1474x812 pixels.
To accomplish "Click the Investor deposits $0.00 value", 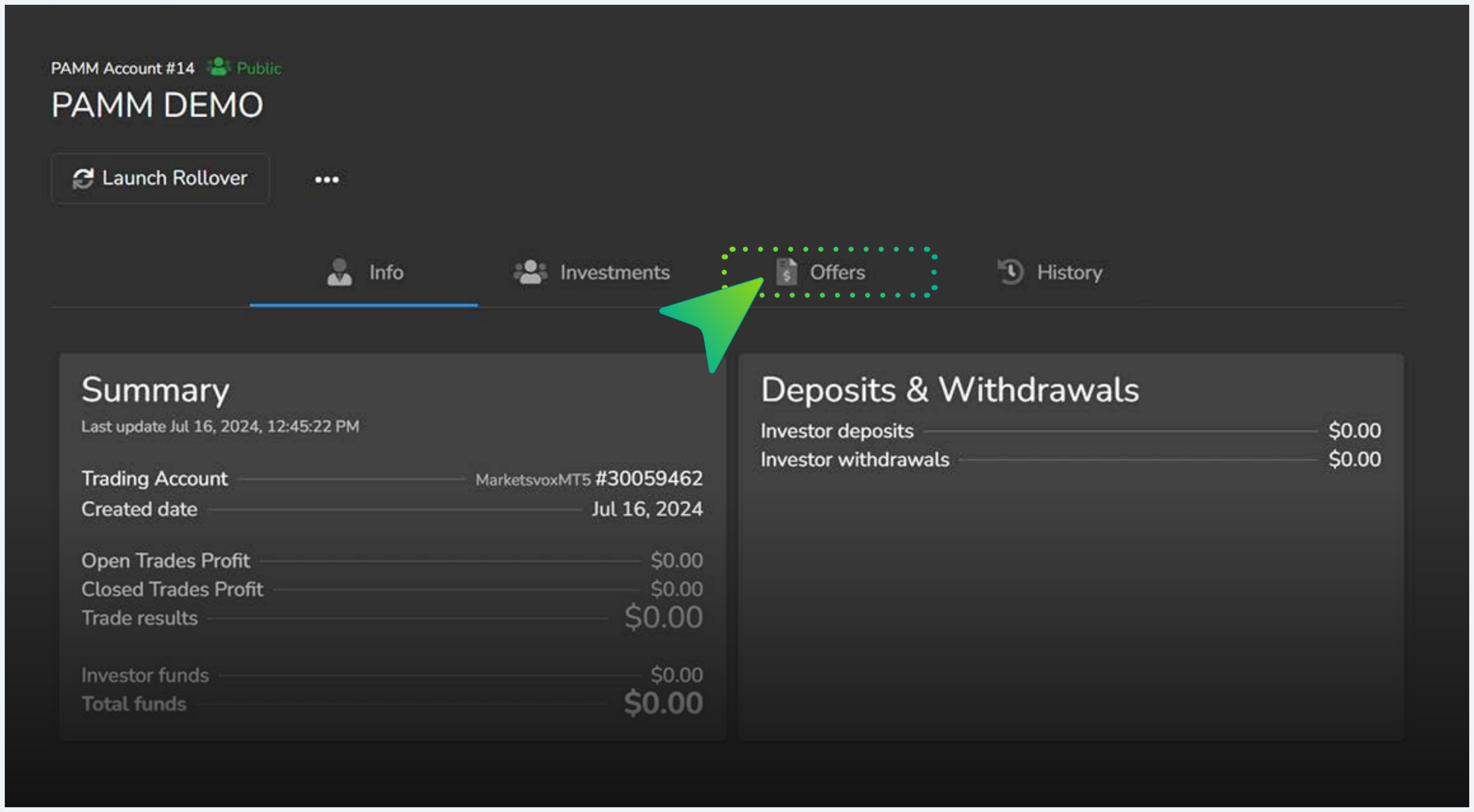I will coord(1355,431).
